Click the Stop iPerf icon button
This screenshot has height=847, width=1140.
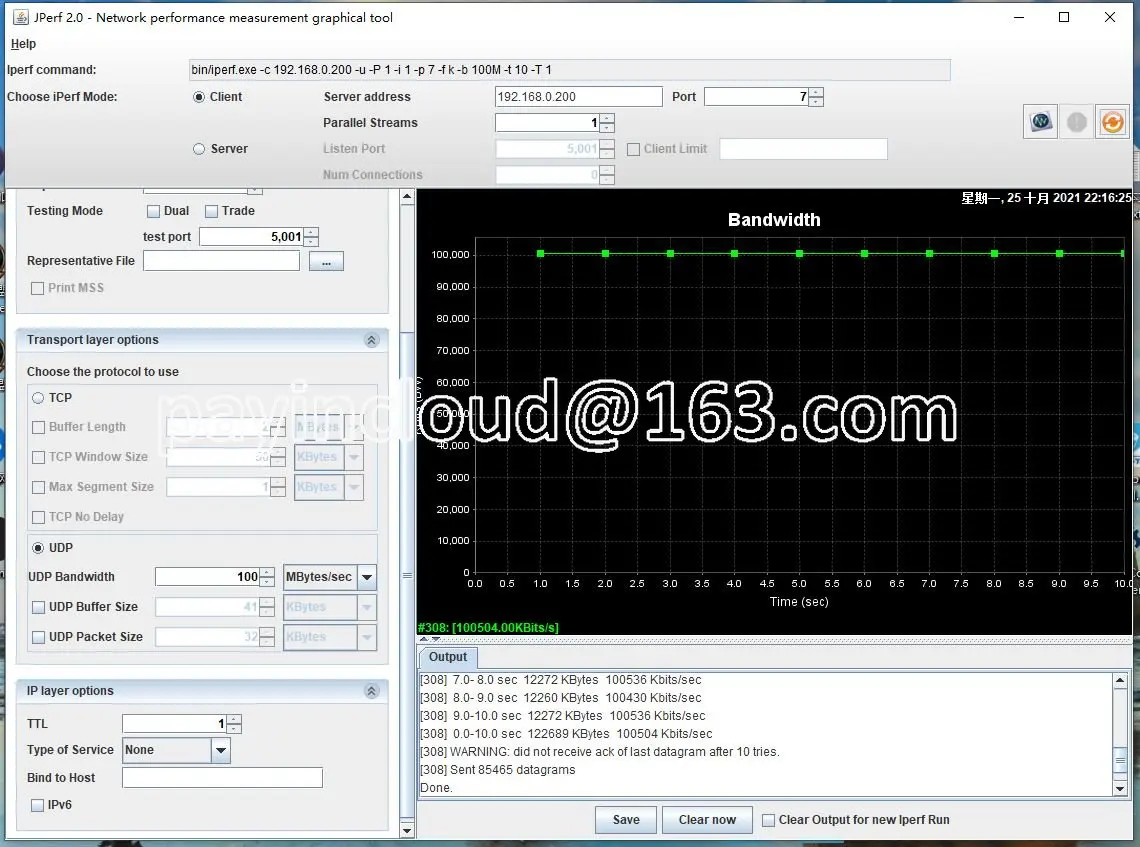click(x=1077, y=121)
